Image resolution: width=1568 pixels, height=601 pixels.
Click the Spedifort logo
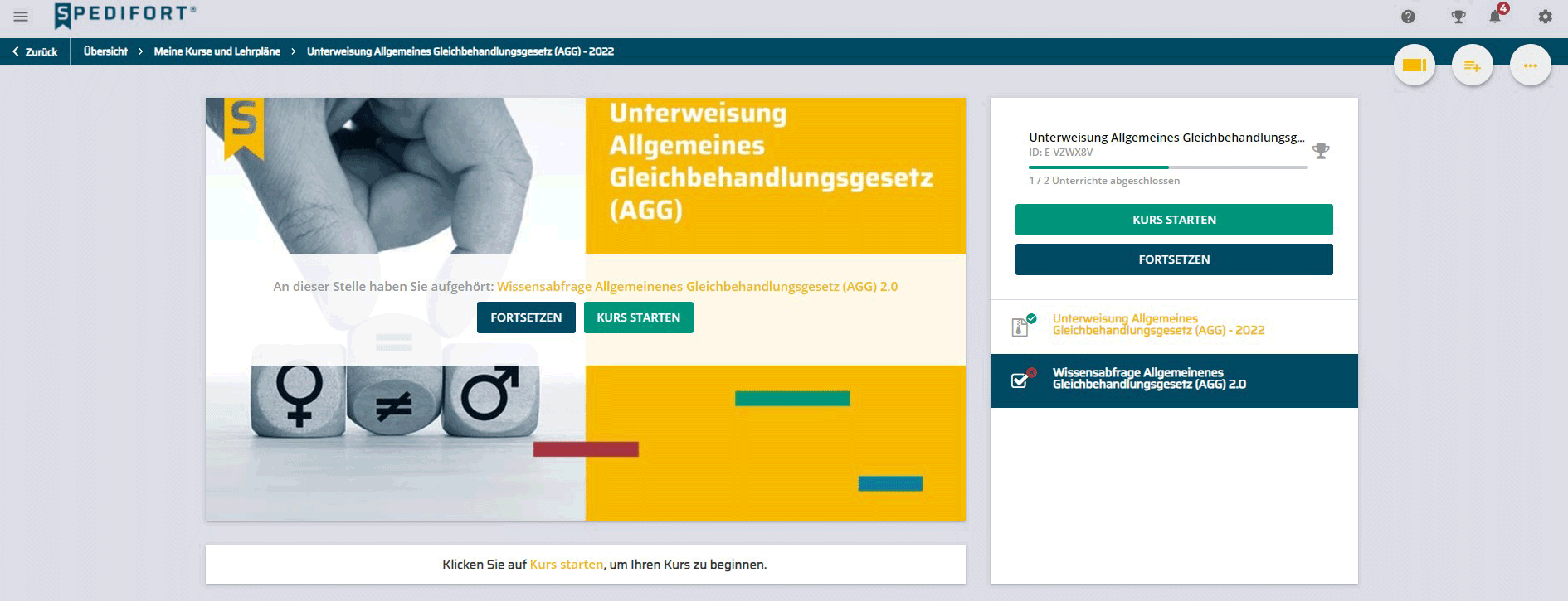[125, 15]
